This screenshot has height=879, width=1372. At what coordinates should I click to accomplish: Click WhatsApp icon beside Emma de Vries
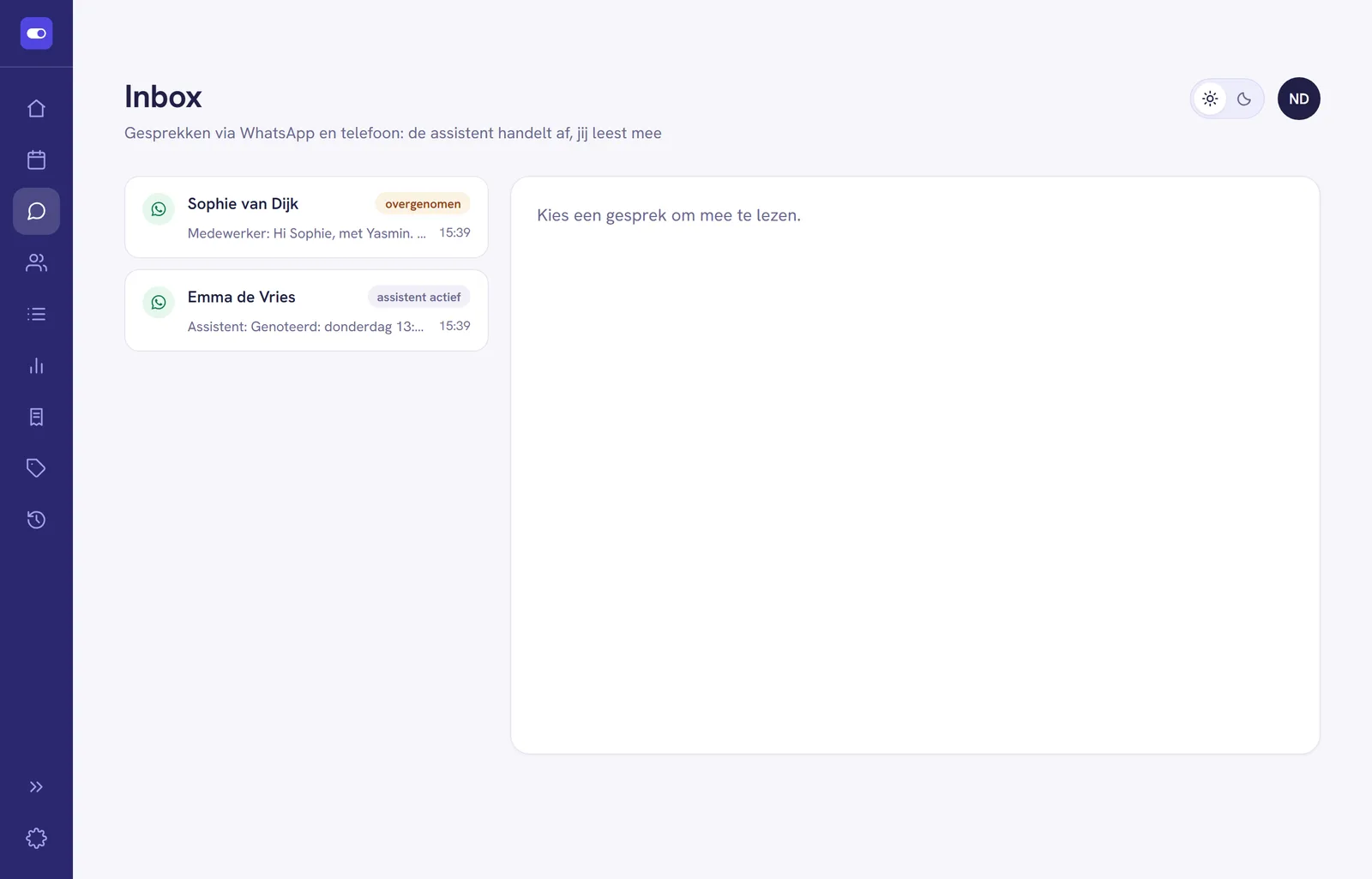pyautogui.click(x=159, y=302)
